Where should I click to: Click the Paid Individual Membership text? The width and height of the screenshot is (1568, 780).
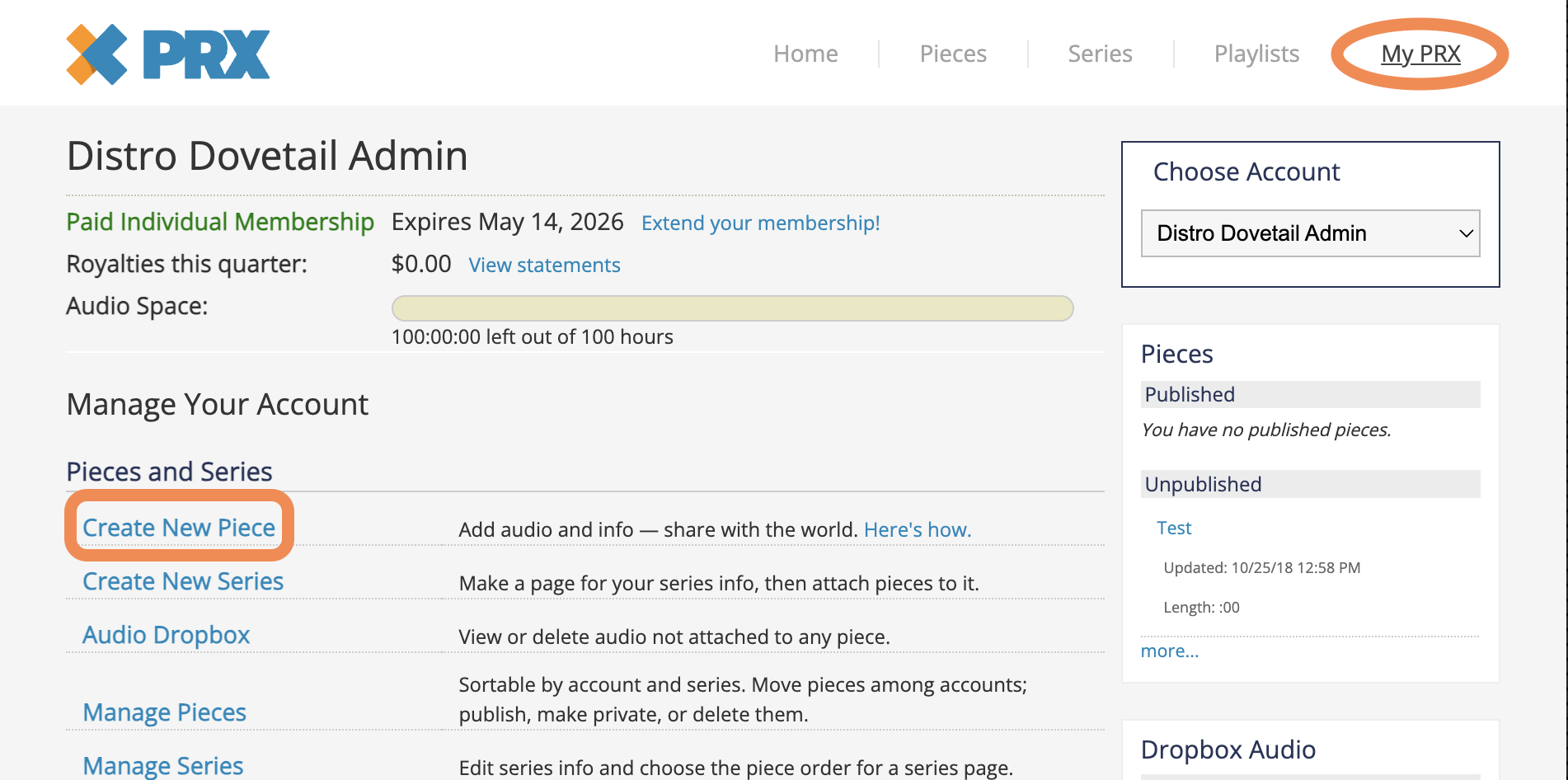coord(220,222)
